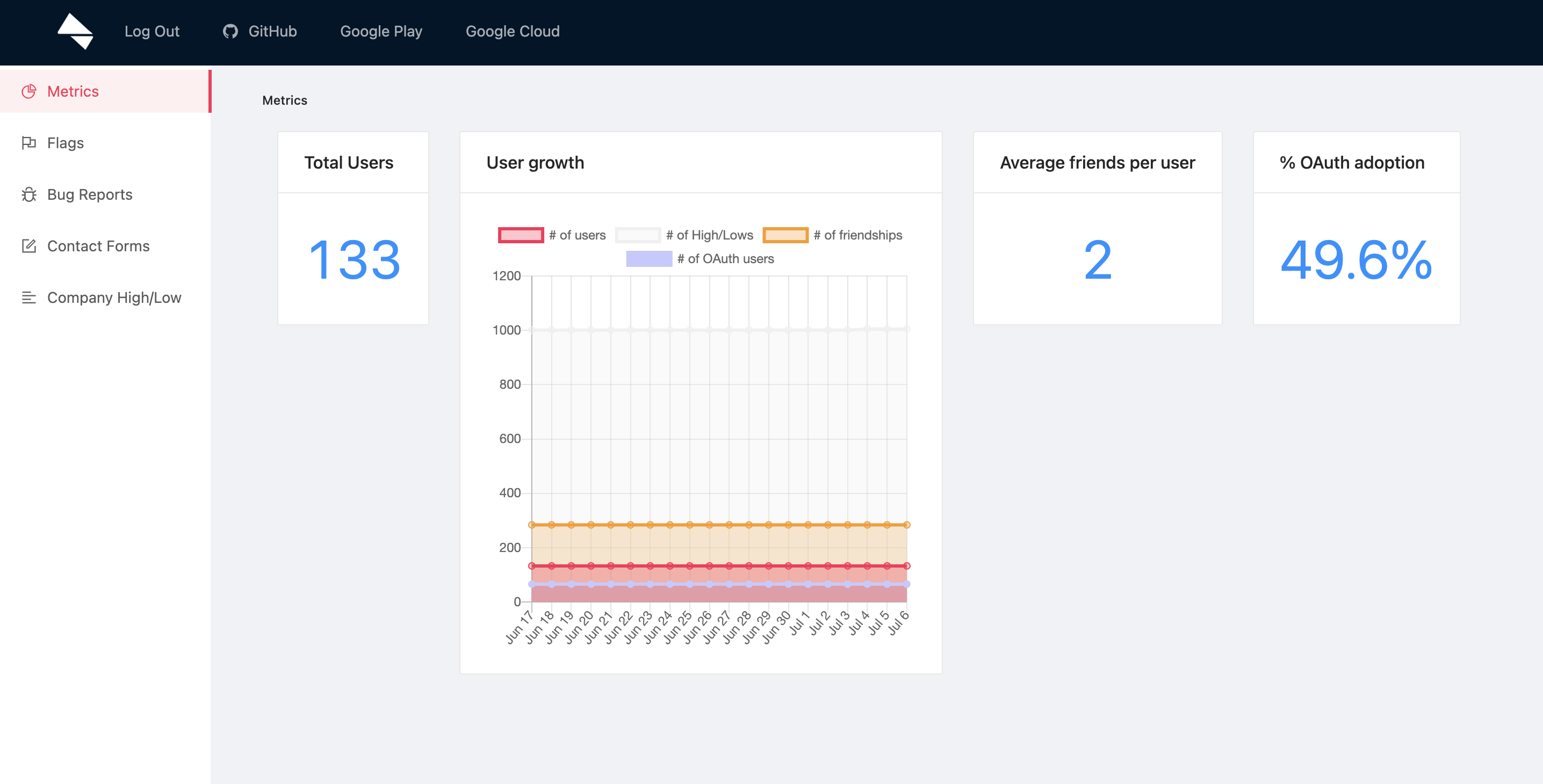Open the Bug Reports page

pyautogui.click(x=90, y=194)
